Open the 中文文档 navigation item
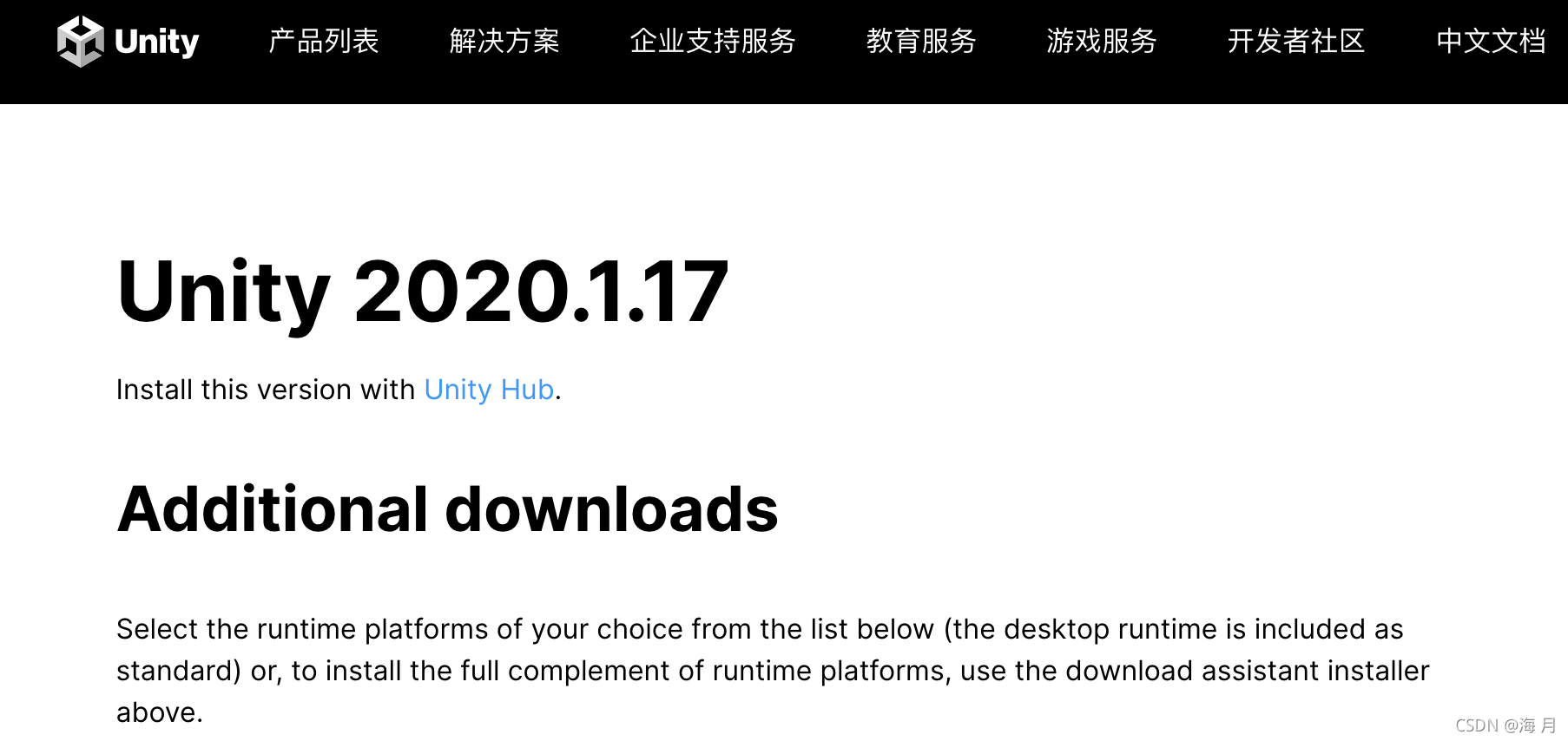Viewport: 1568px width, 741px height. pos(1491,41)
